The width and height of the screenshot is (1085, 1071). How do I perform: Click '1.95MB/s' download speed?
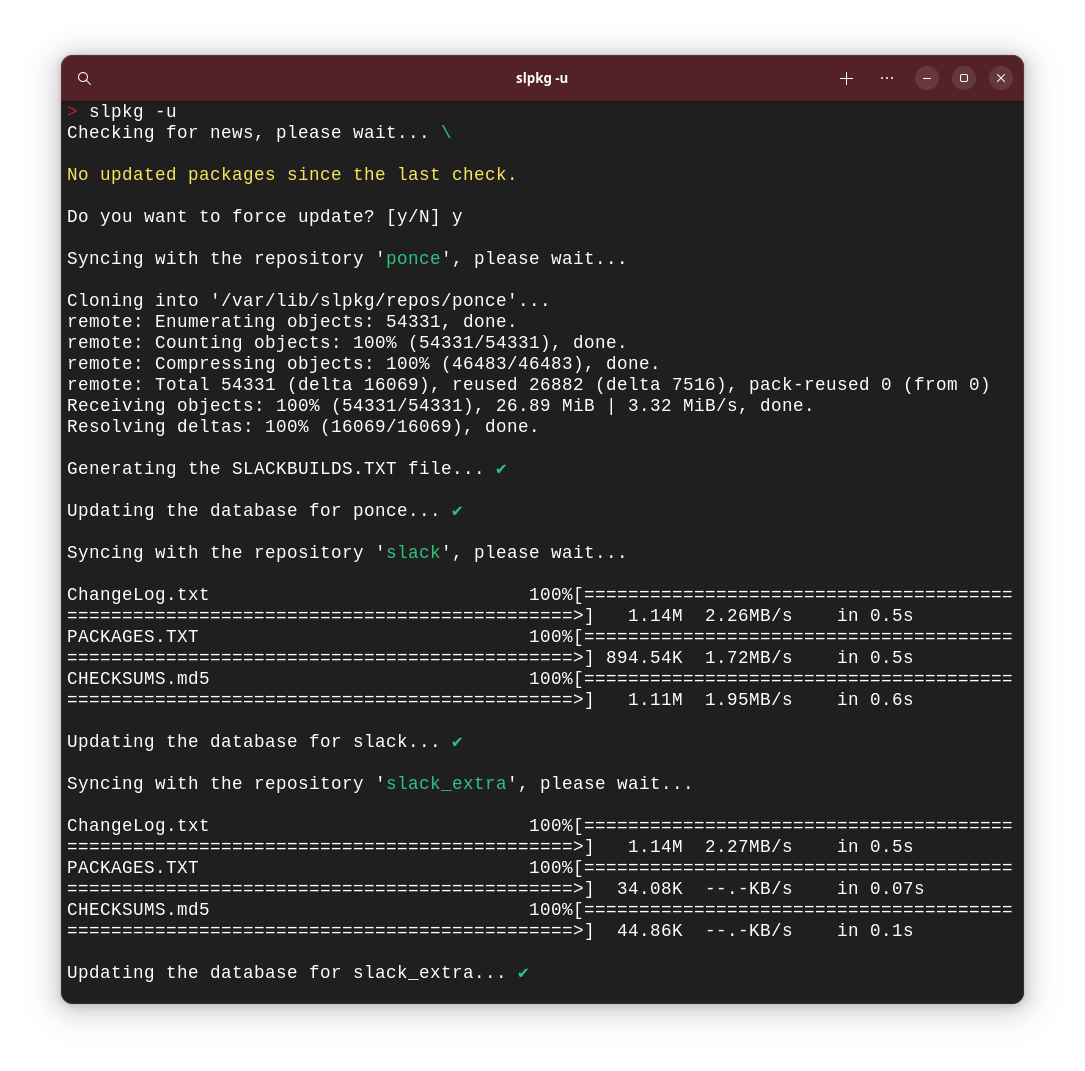coord(748,699)
